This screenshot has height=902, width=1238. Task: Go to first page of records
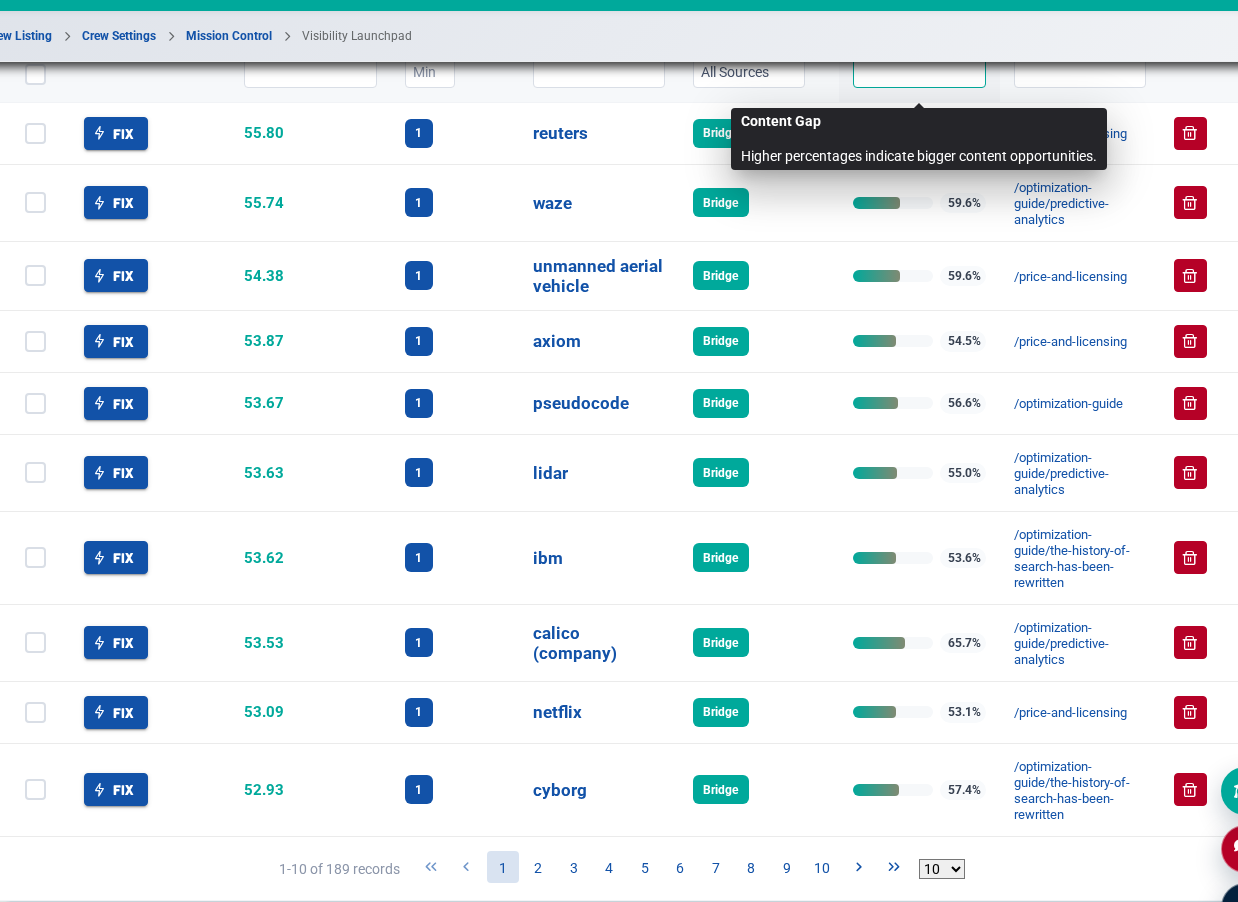coord(431,867)
